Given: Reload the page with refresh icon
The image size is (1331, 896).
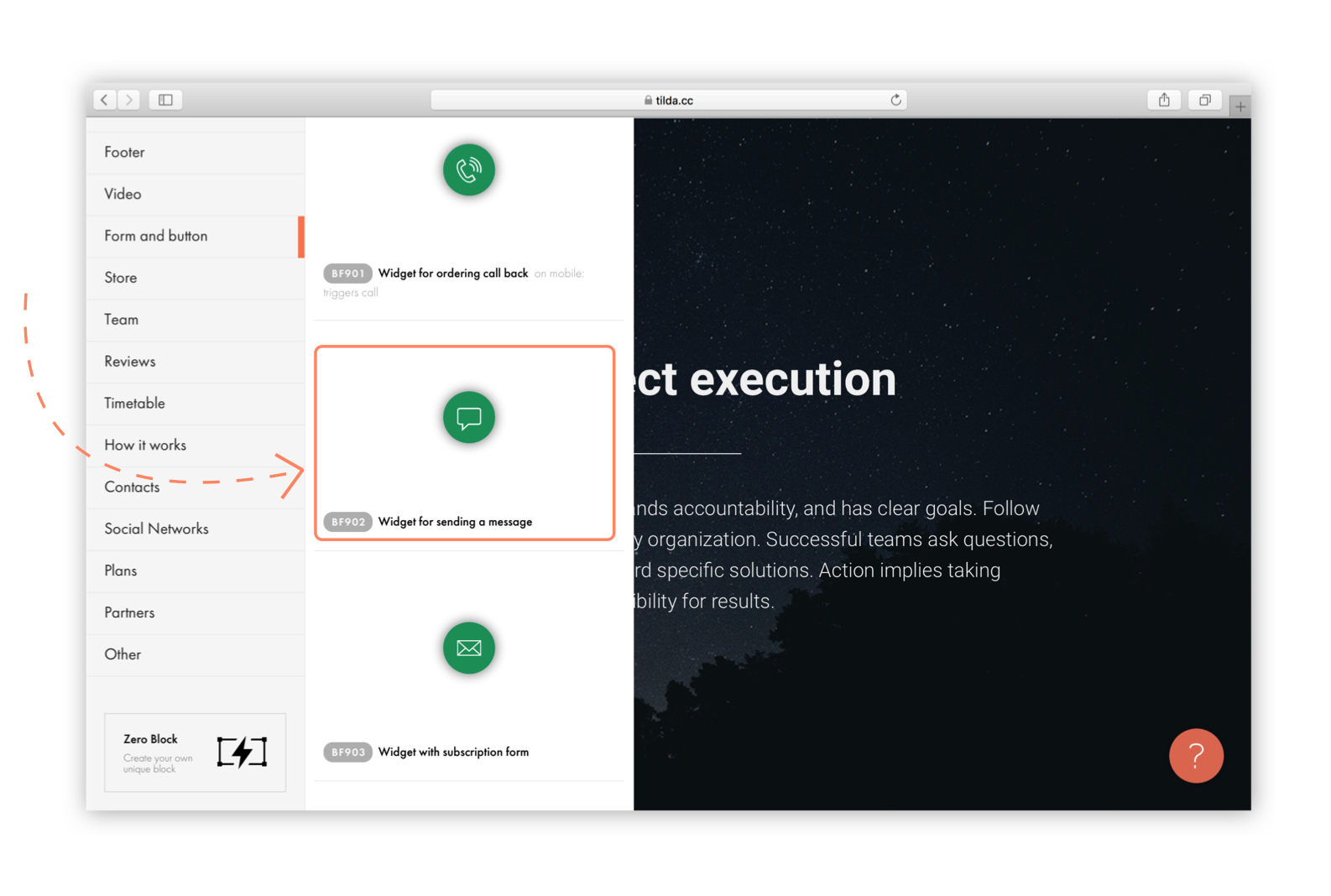Looking at the screenshot, I should click(895, 100).
